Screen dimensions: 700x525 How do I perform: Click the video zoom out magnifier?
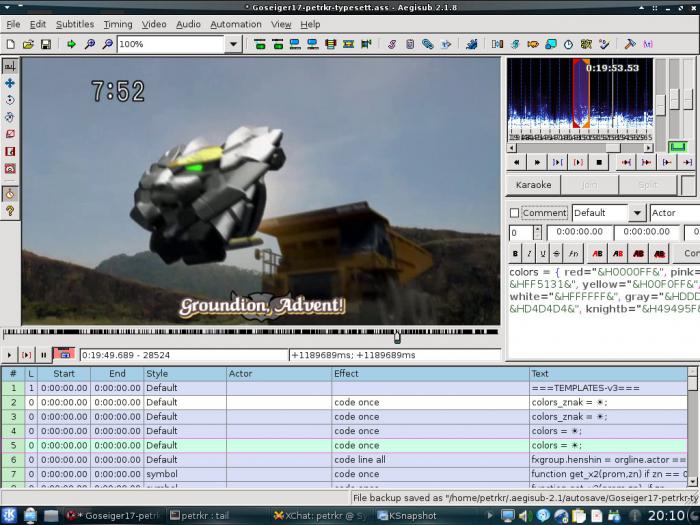[x=108, y=44]
